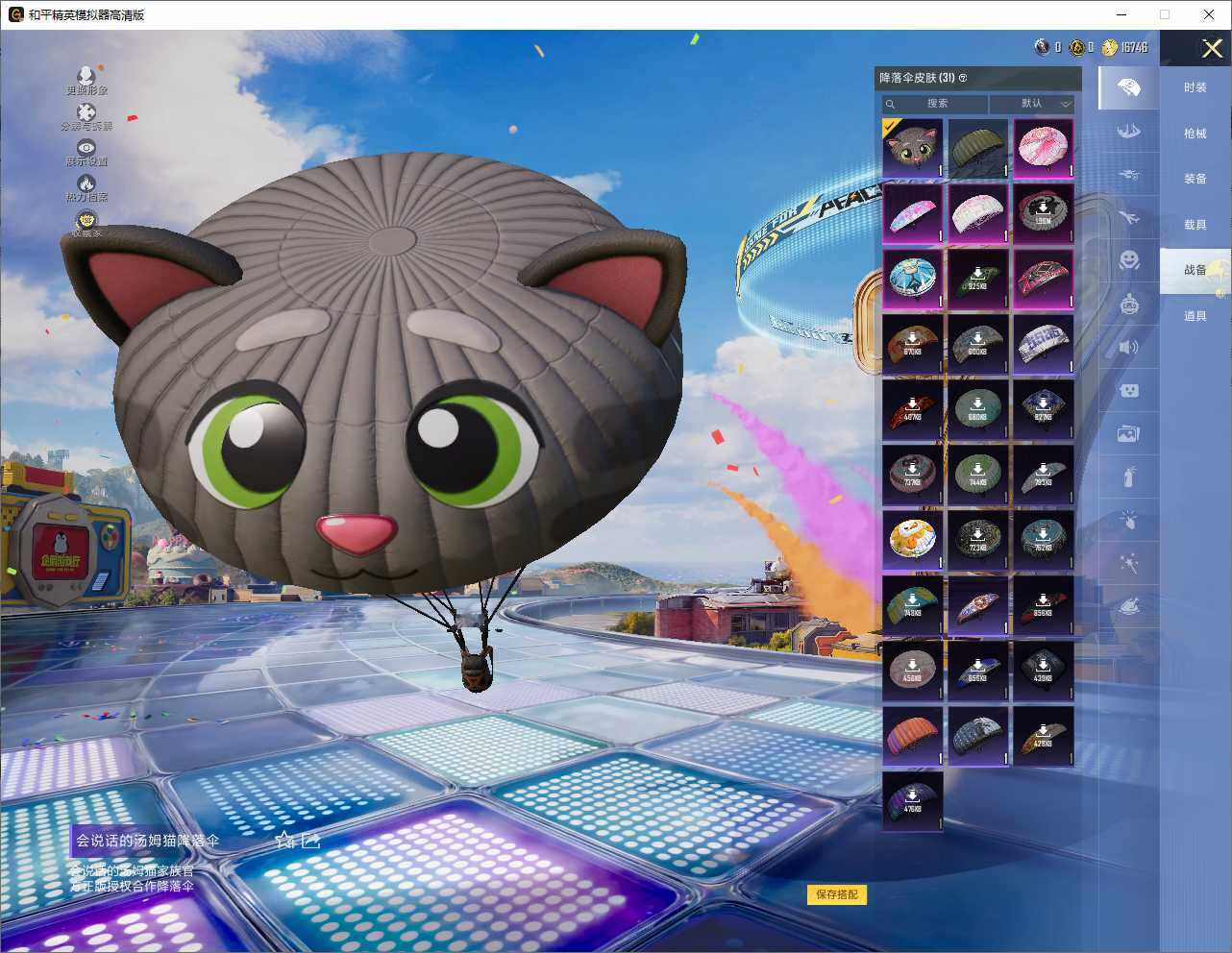The width and height of the screenshot is (1232, 953).
Task: Download the 727KB dark red round parachute
Action: (x=913, y=476)
